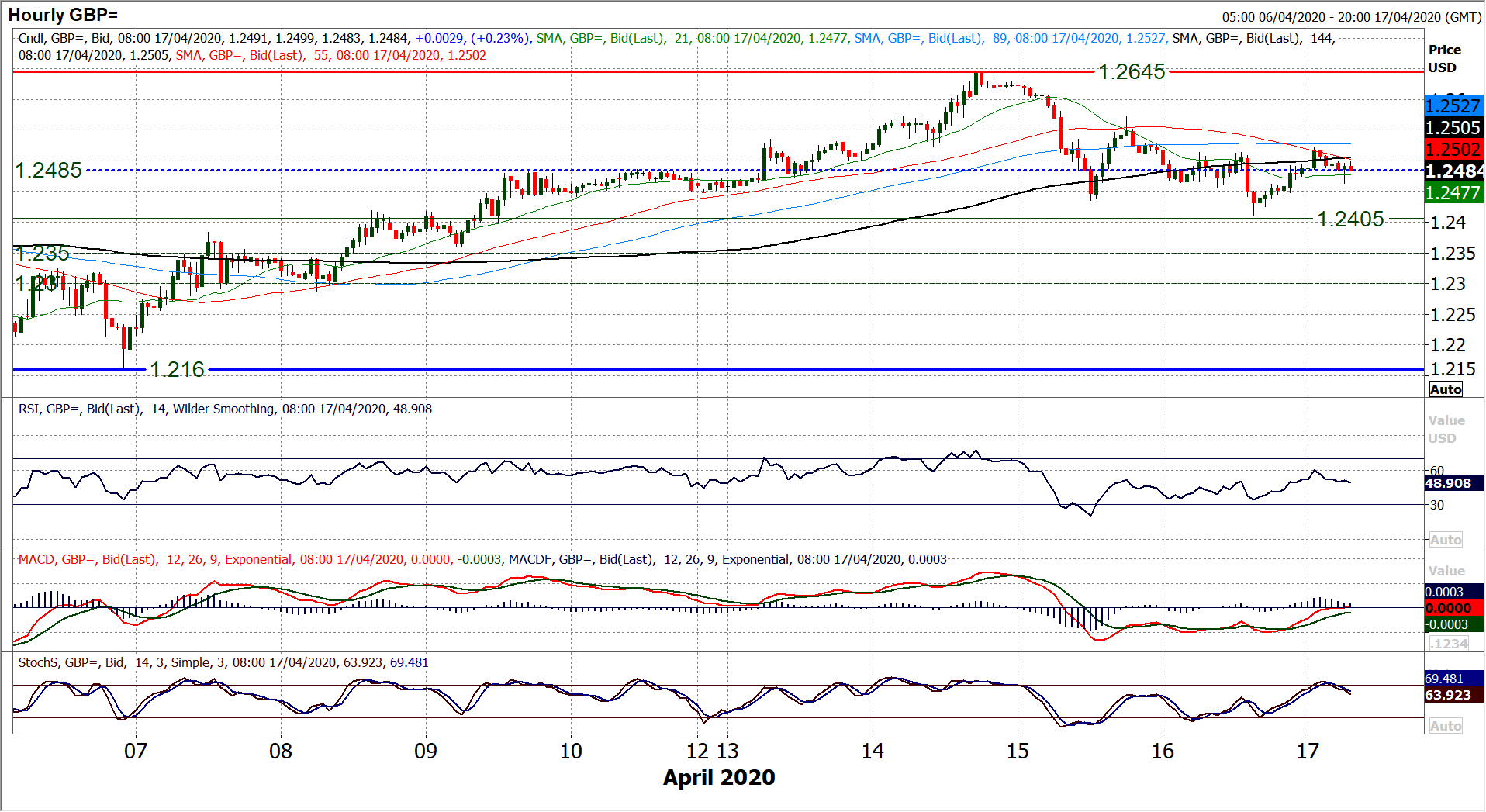Viewport: 1486px width, 812px height.
Task: Click the 1.23 price axis tick
Action: coord(1447,284)
